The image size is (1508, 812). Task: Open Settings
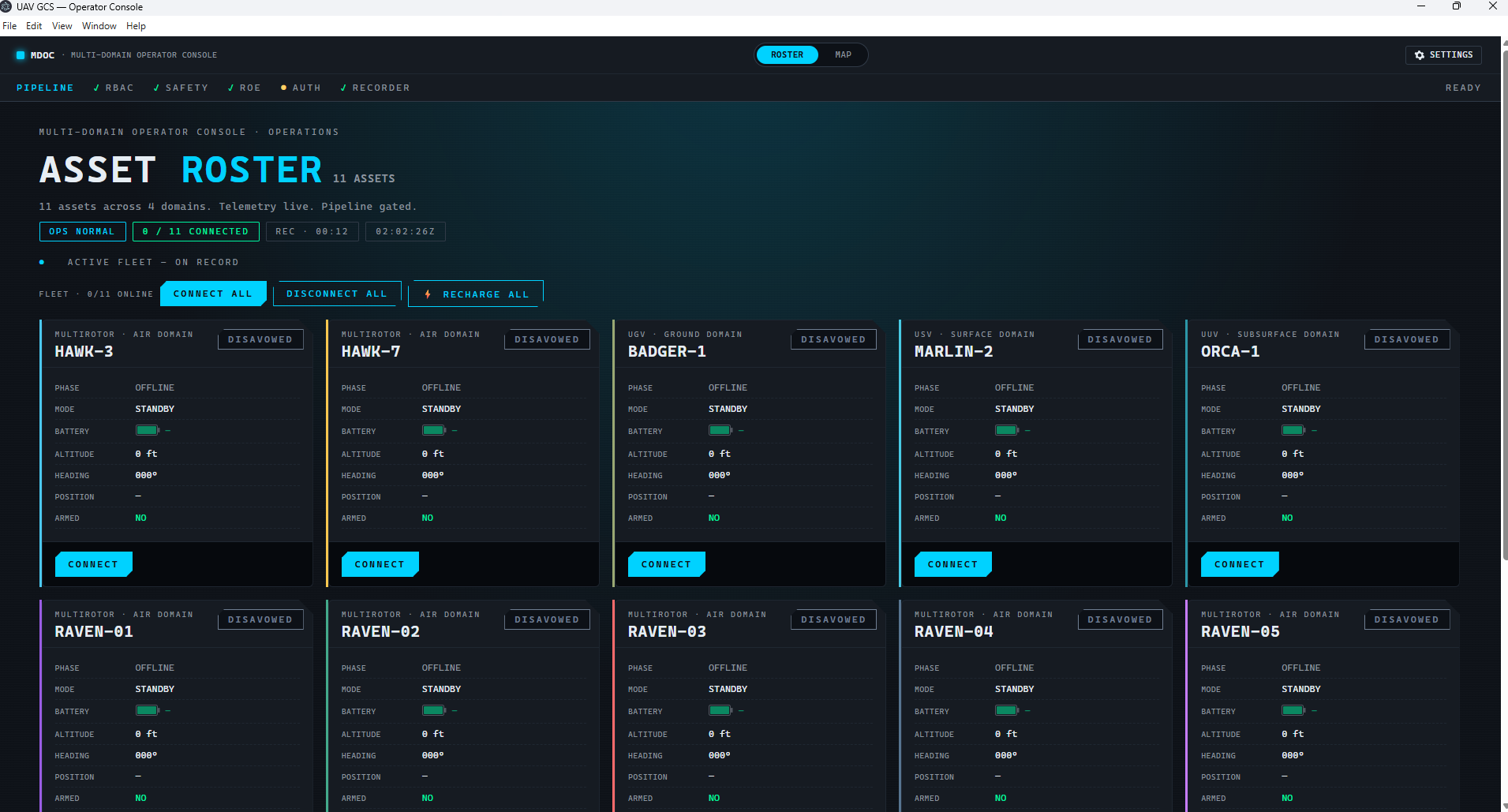(1443, 55)
